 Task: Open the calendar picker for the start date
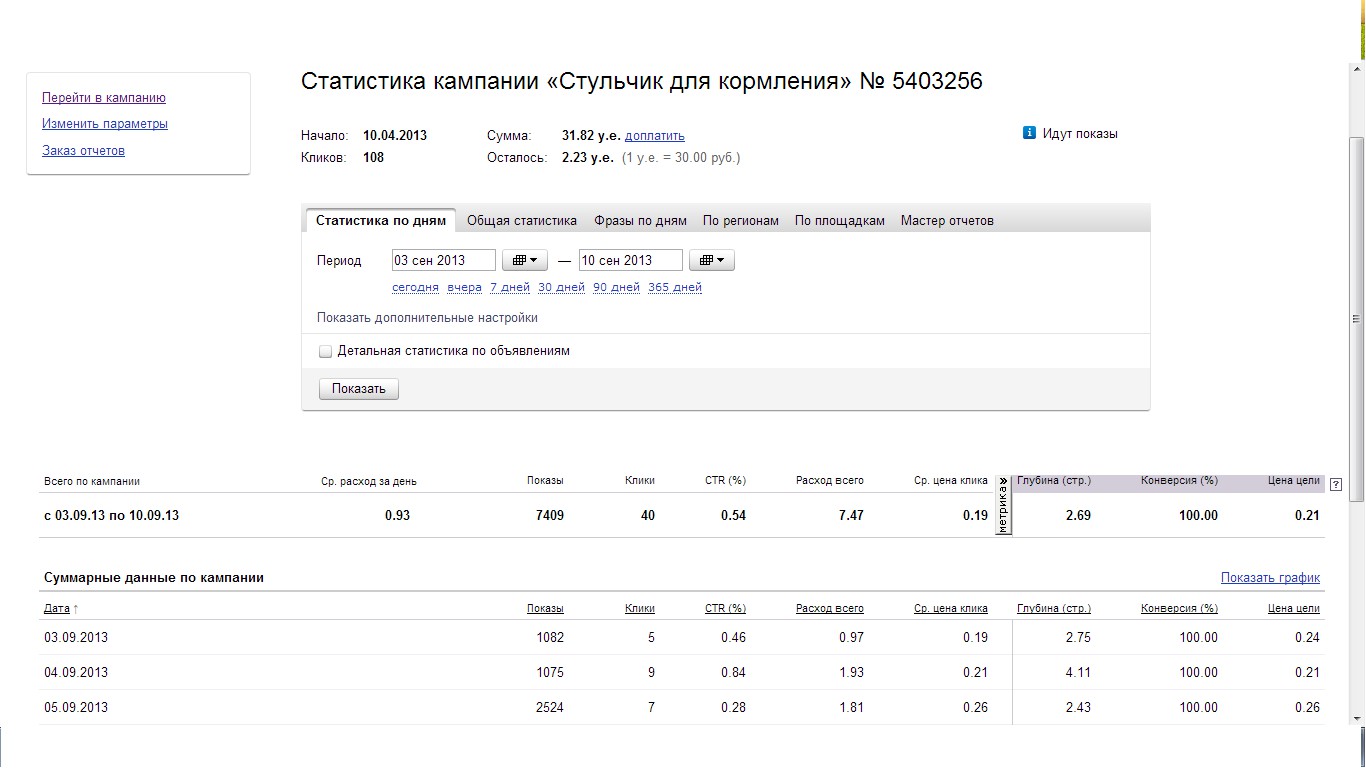[x=524, y=260]
